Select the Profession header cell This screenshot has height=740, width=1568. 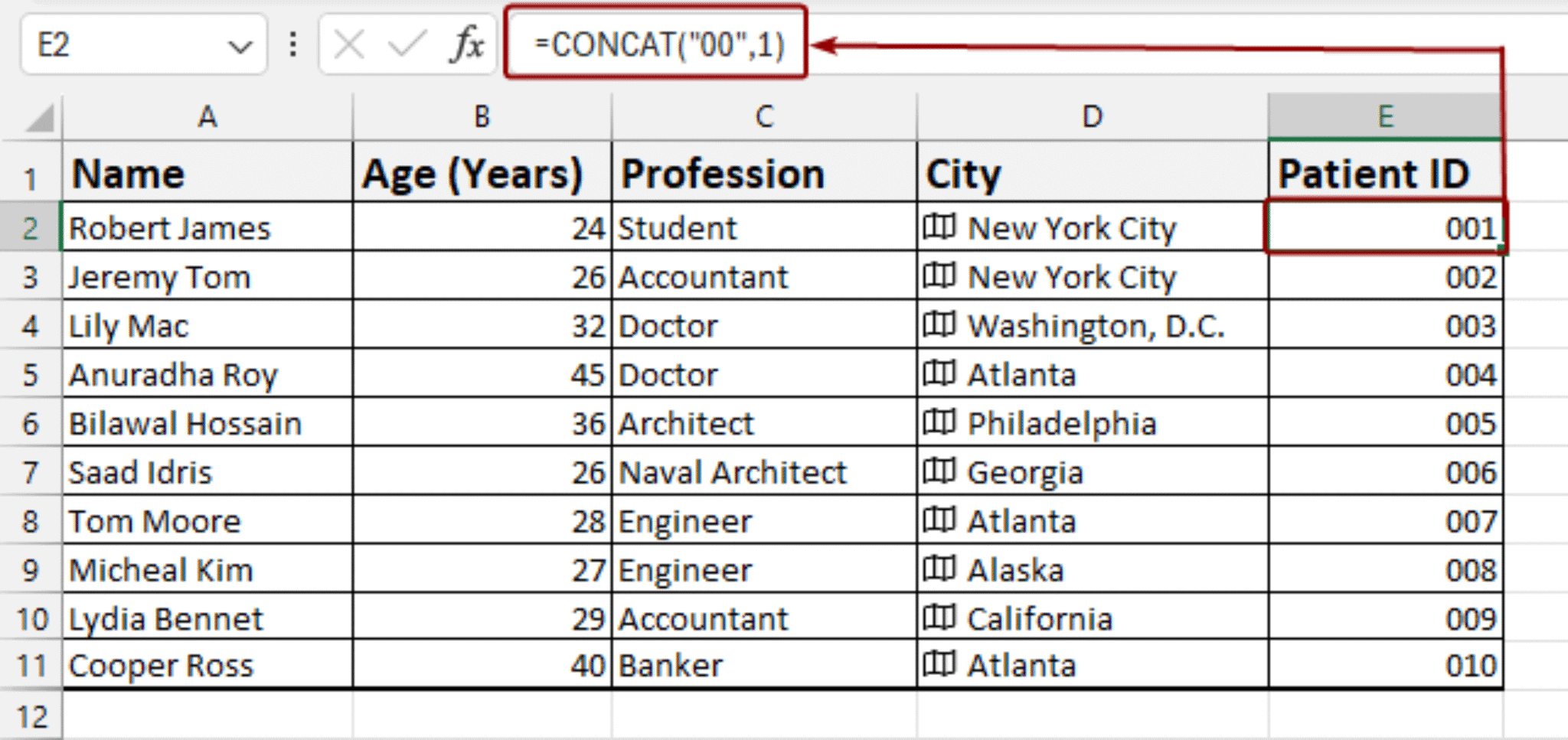pyautogui.click(x=764, y=174)
